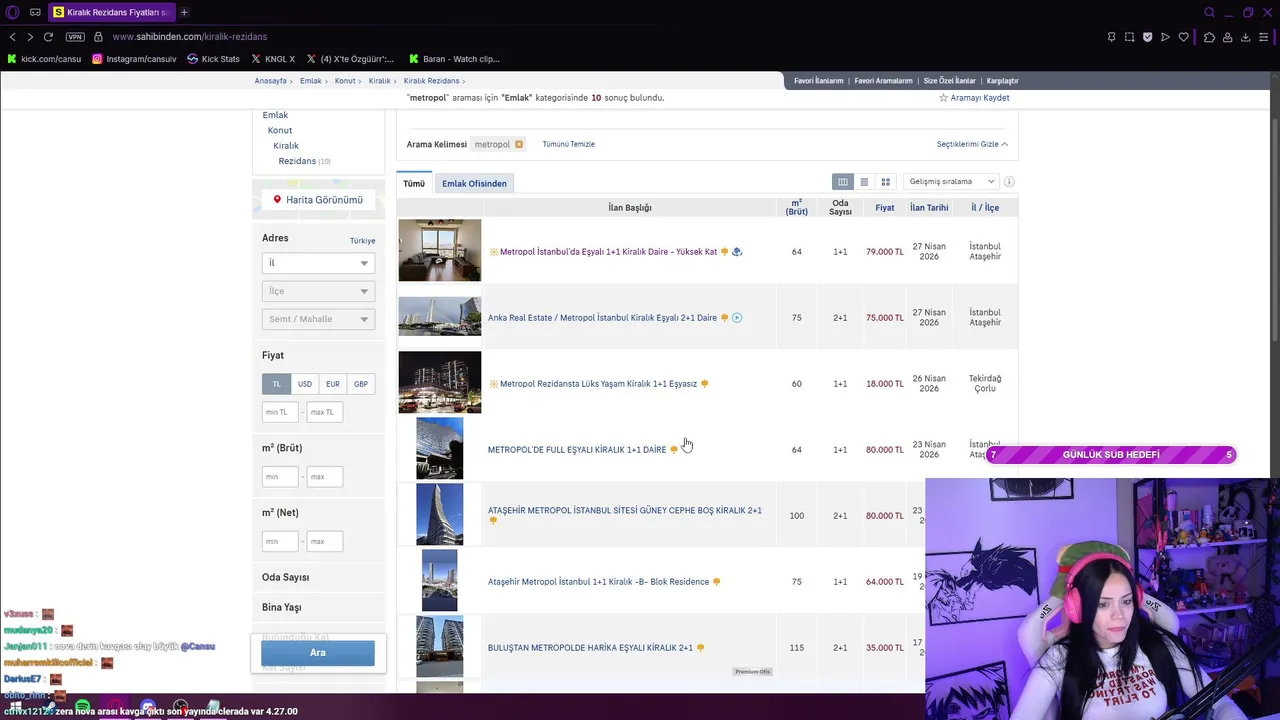Select the list view icon
This screenshot has height=720, width=1280.
pyautogui.click(x=864, y=182)
